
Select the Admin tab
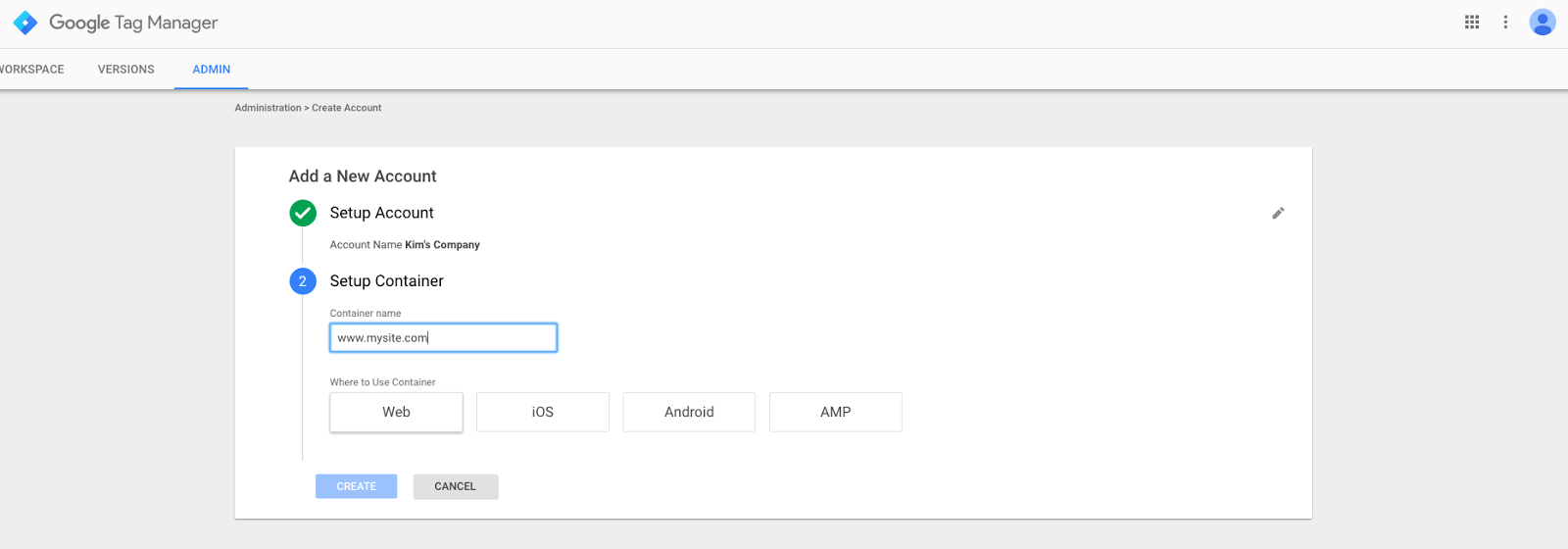pos(212,70)
